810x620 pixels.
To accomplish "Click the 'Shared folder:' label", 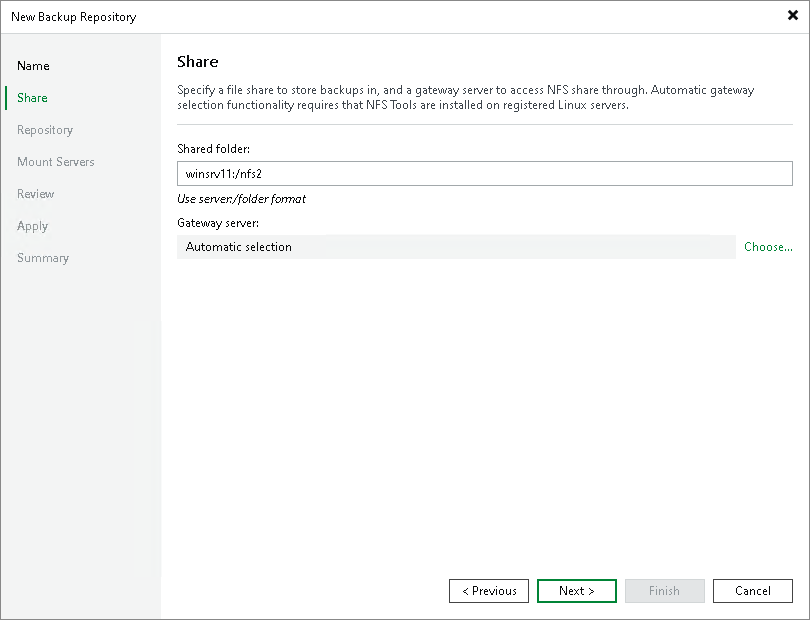I will [213, 149].
